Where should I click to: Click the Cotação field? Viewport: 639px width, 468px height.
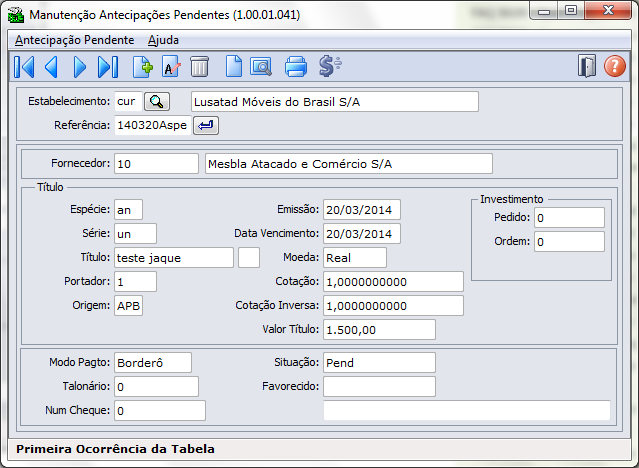pos(393,282)
